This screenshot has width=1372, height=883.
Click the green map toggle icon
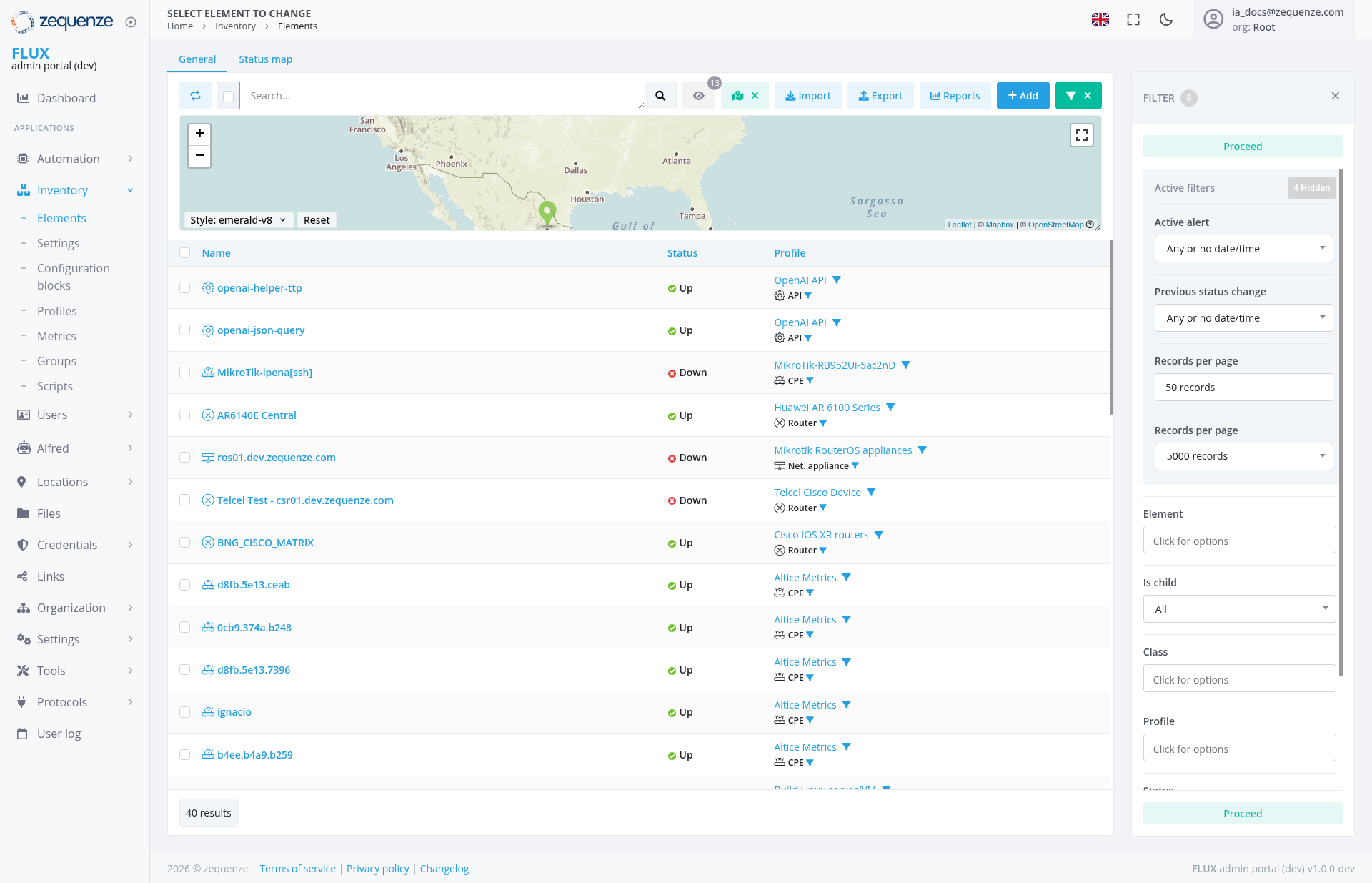tap(738, 96)
